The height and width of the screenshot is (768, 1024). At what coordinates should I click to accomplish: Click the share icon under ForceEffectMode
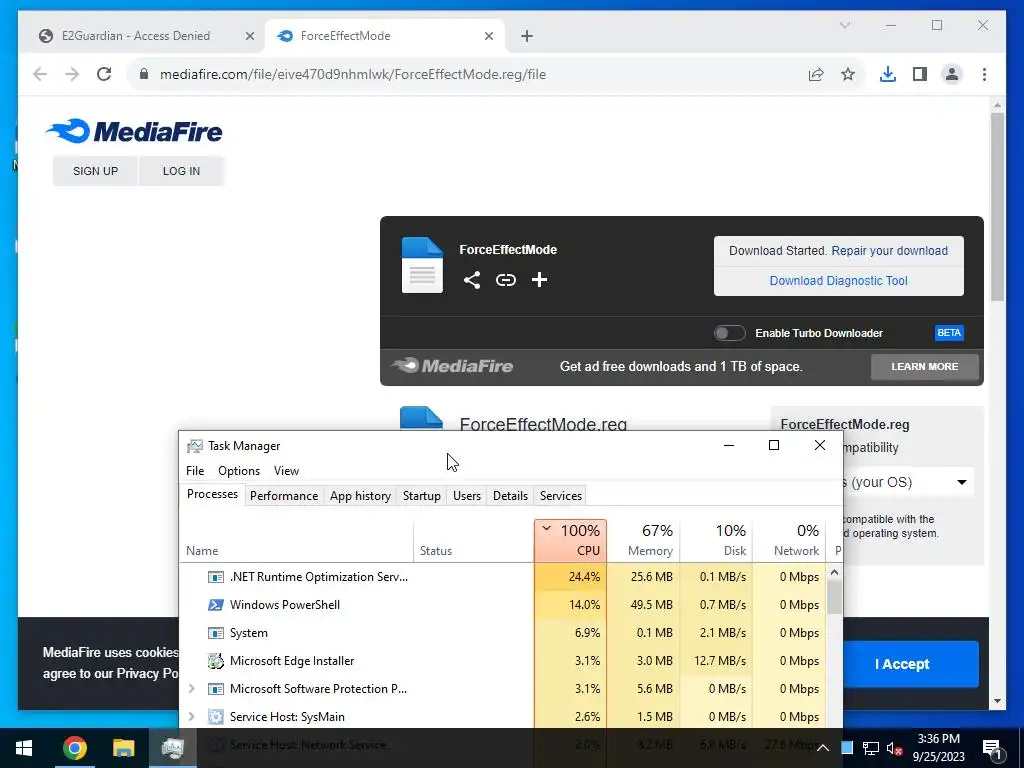click(472, 280)
